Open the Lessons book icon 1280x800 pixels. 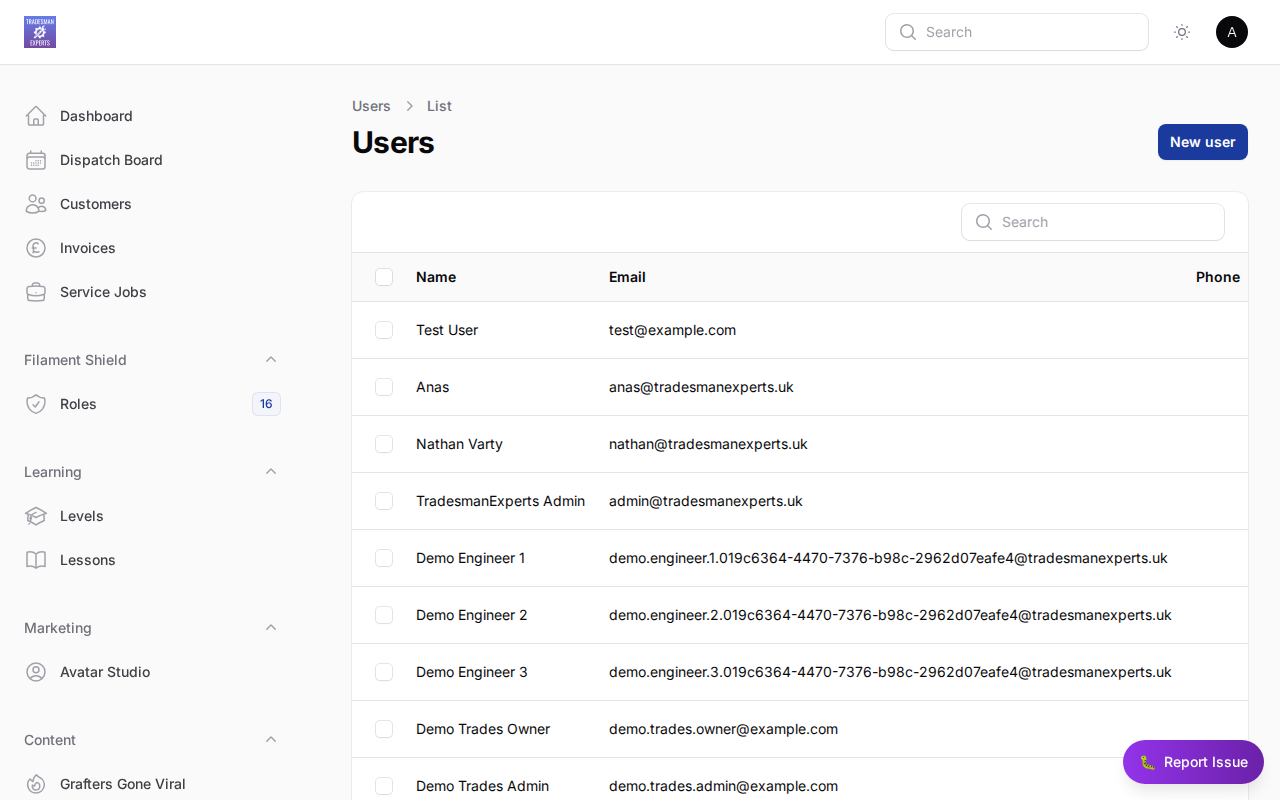[36, 560]
